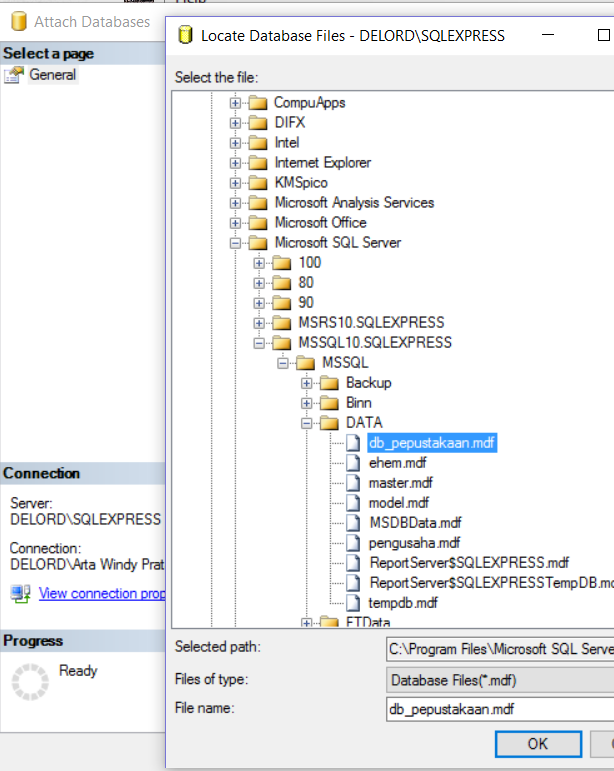Viewport: 614px width, 771px height.
Task: Expand the 90 folder node
Action: click(259, 303)
